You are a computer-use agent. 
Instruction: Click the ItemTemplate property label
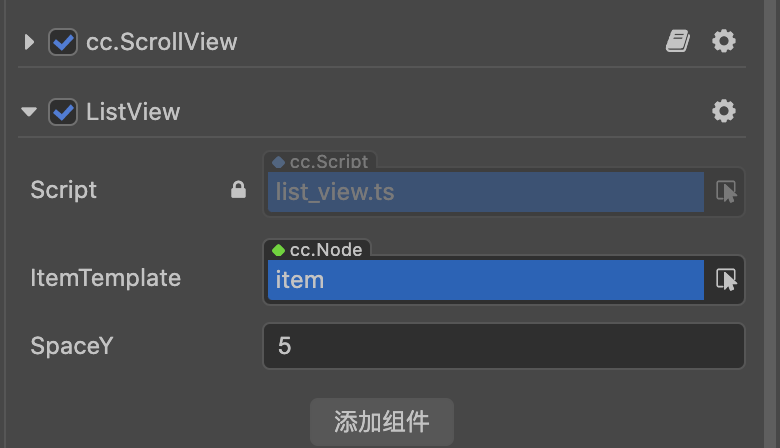pyautogui.click(x=106, y=278)
